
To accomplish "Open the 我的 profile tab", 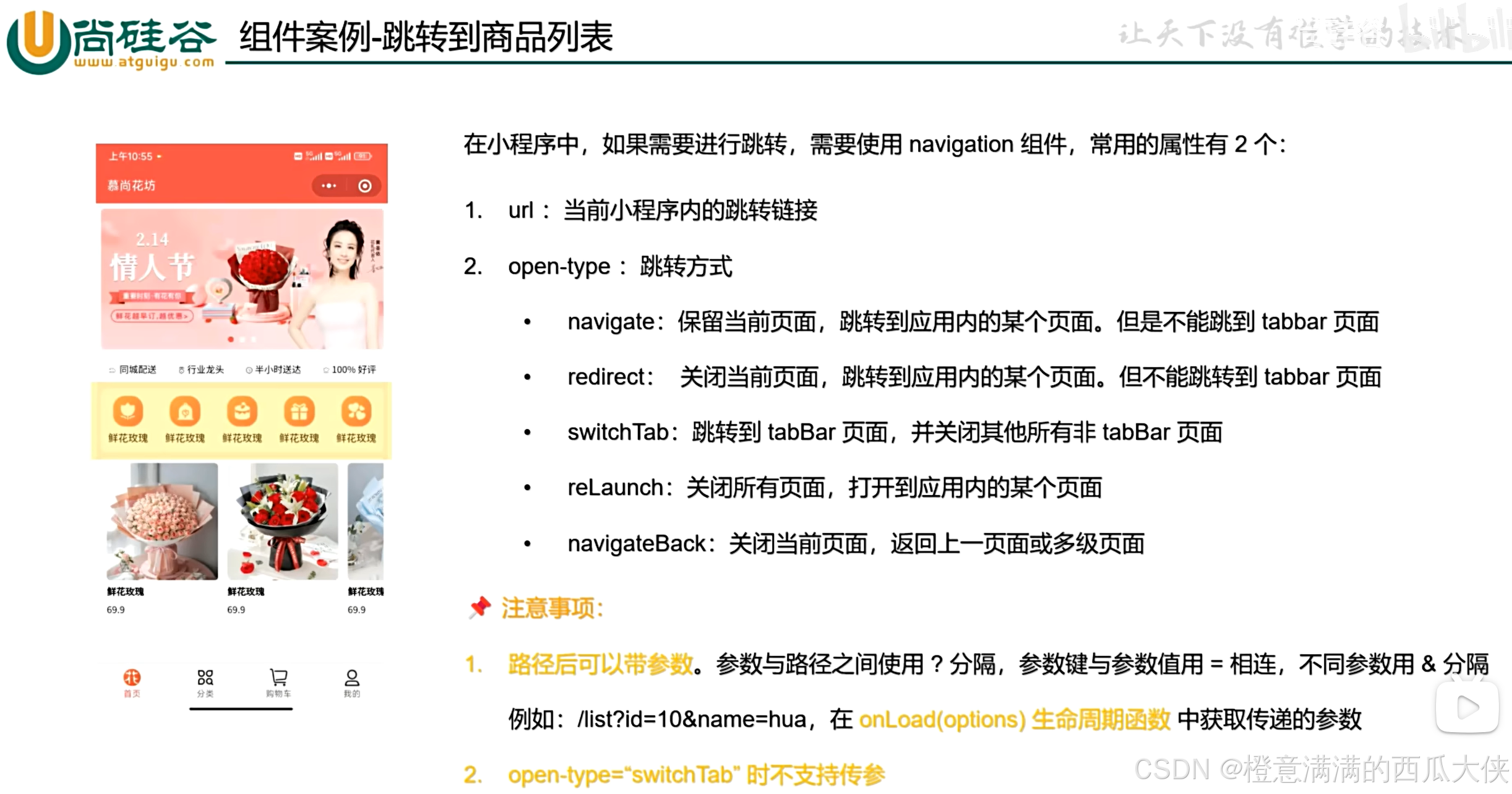I will [351, 683].
